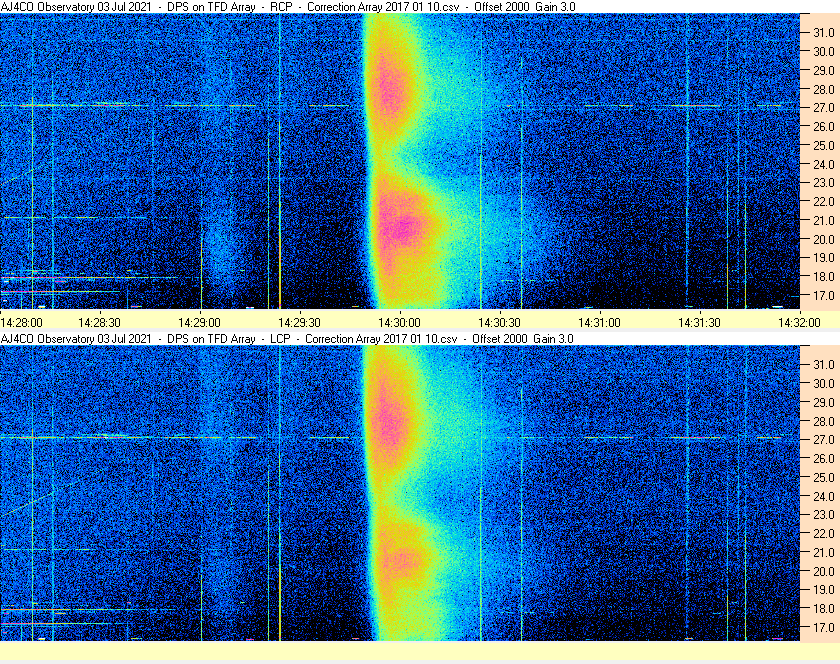
Task: Click the RCP chart title text
Action: point(288,7)
